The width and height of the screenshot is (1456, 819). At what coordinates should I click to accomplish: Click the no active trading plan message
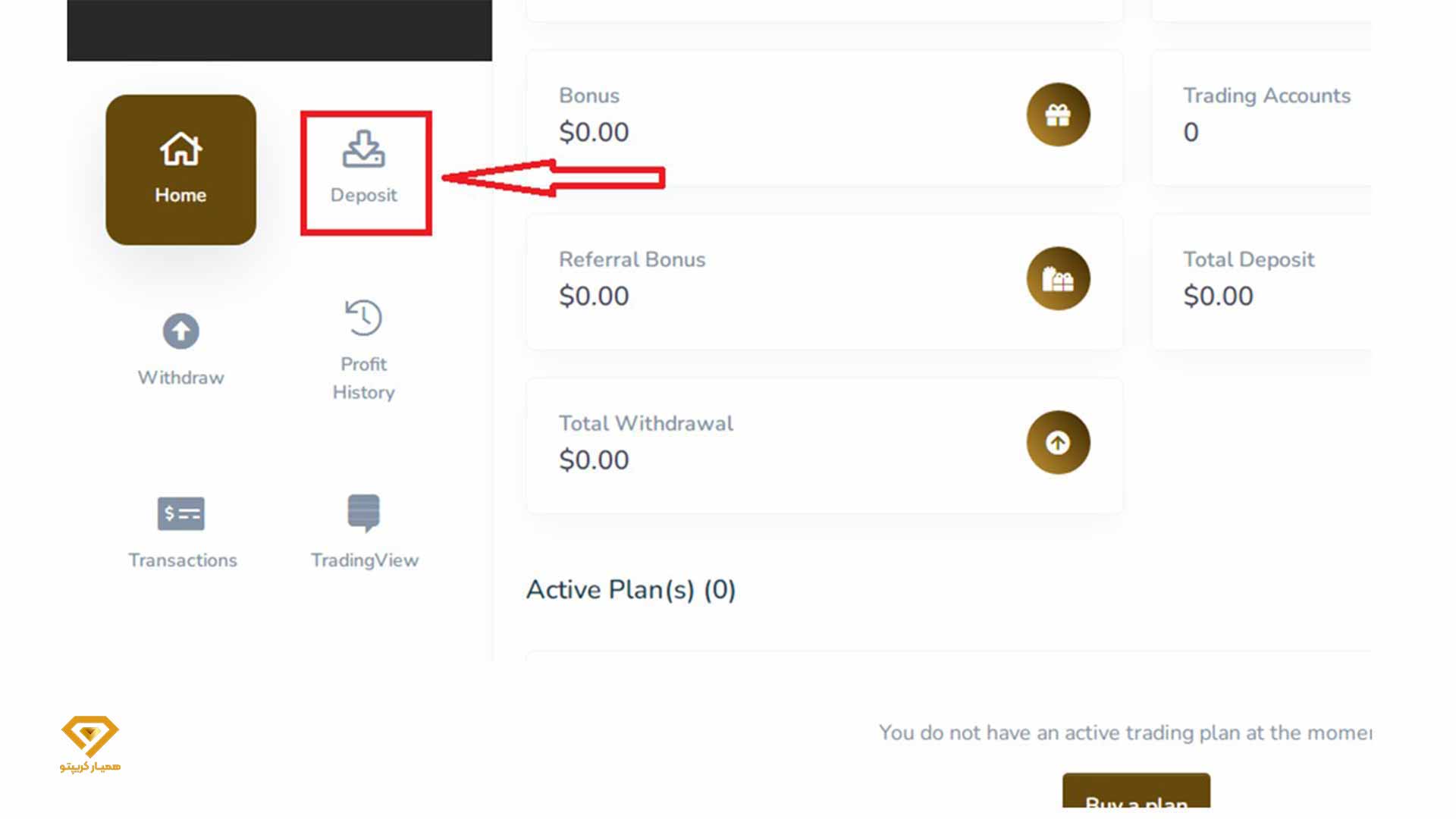pos(1122,733)
